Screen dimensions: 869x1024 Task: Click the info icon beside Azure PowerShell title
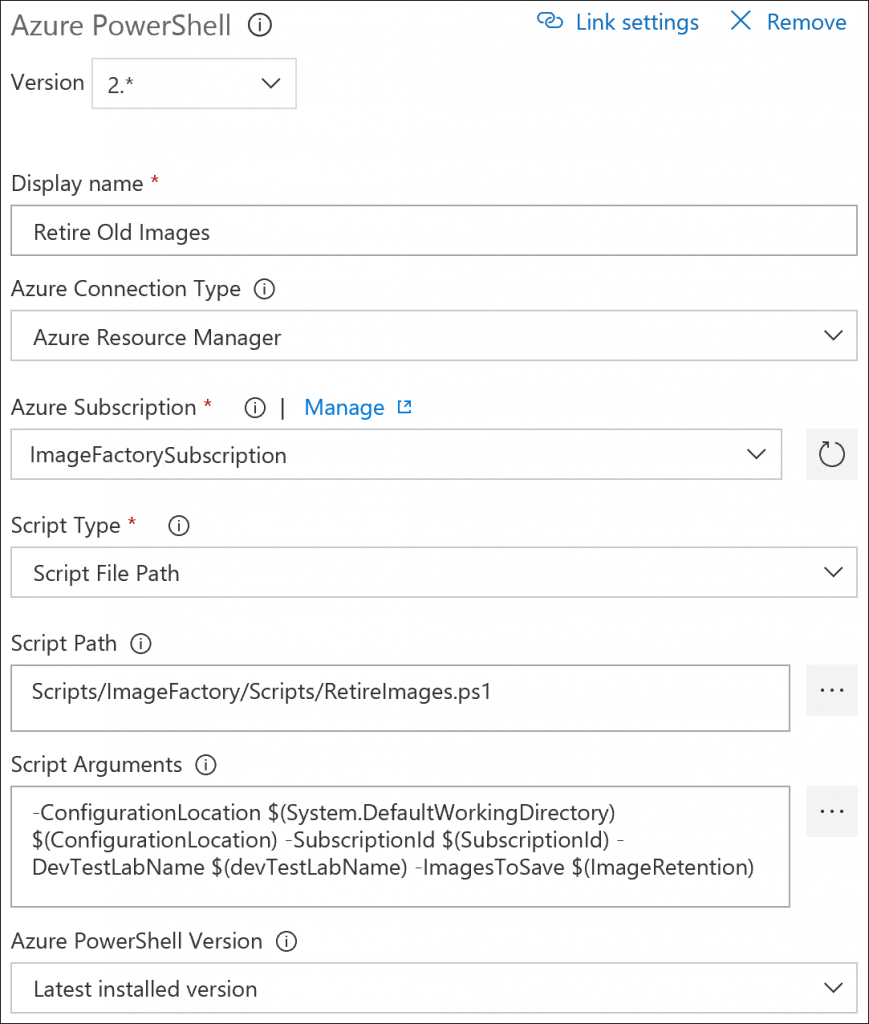tap(259, 25)
